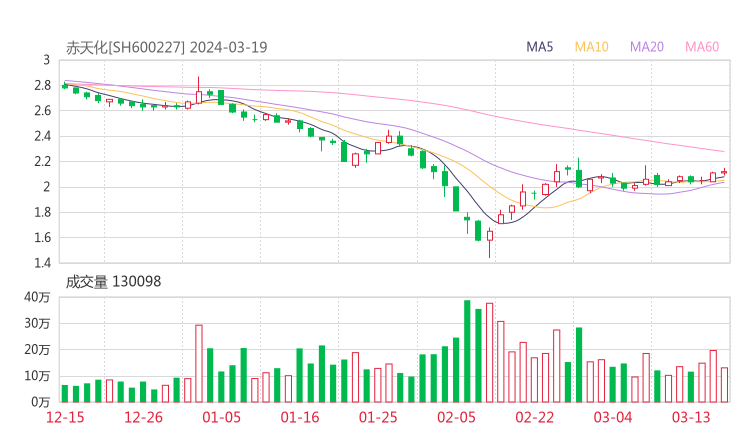The image size is (740, 440).
Task: Click the chart title 赤天化[SH600227] 2024-03-19
Action: (x=167, y=48)
